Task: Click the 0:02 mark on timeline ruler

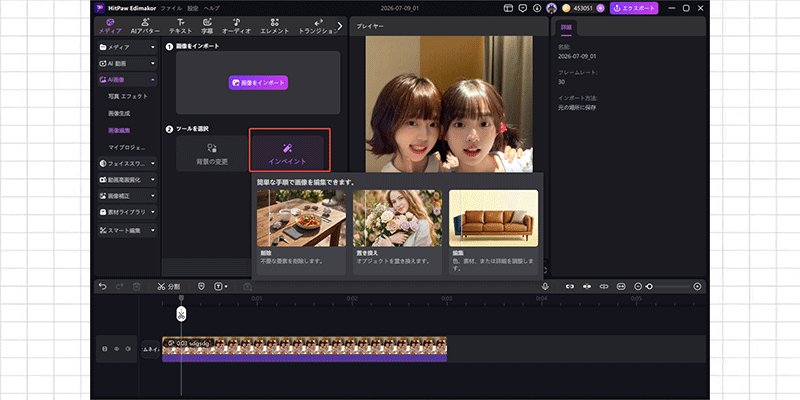Action: 352,298
